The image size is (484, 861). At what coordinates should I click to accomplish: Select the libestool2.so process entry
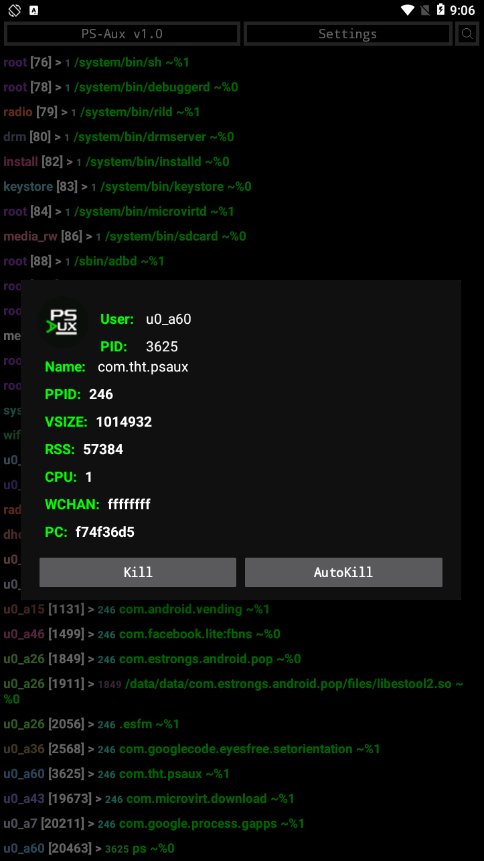(x=233, y=691)
